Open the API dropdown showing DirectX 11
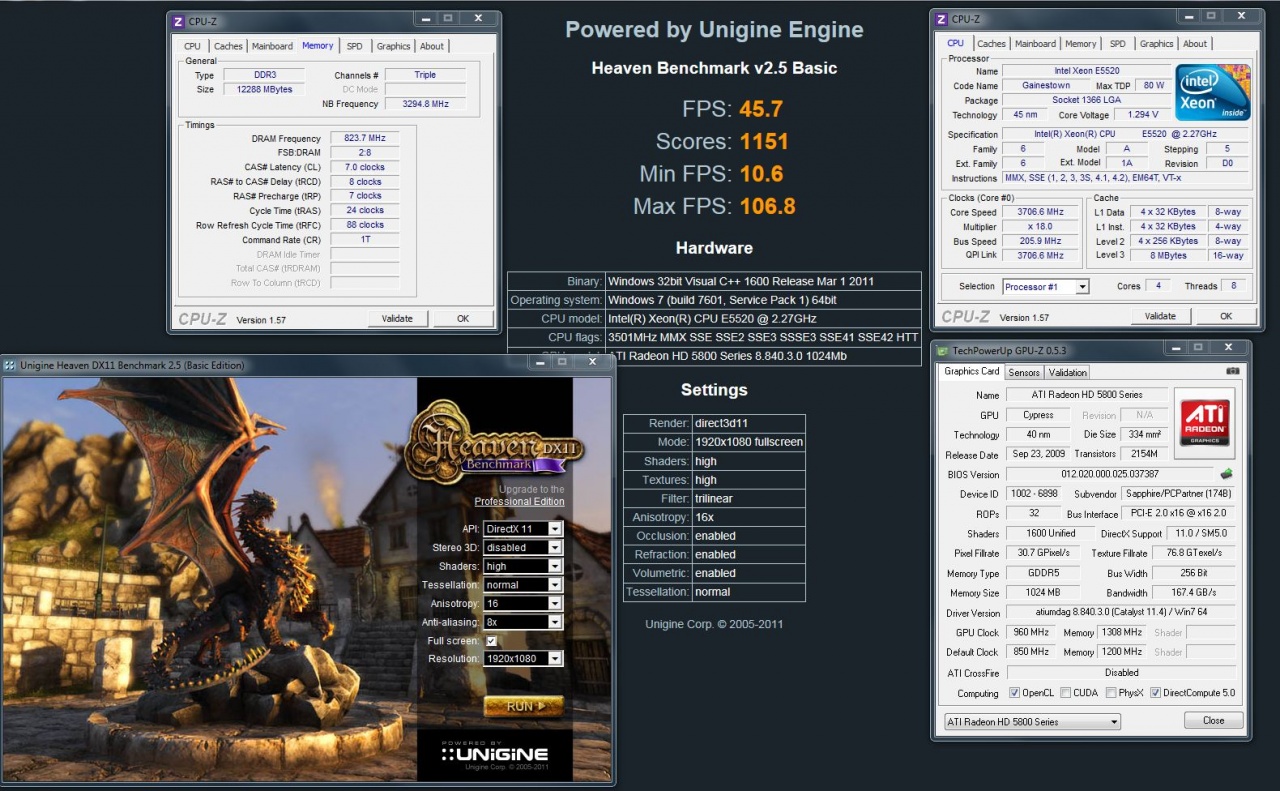Image resolution: width=1280 pixels, height=791 pixels. pyautogui.click(x=522, y=529)
